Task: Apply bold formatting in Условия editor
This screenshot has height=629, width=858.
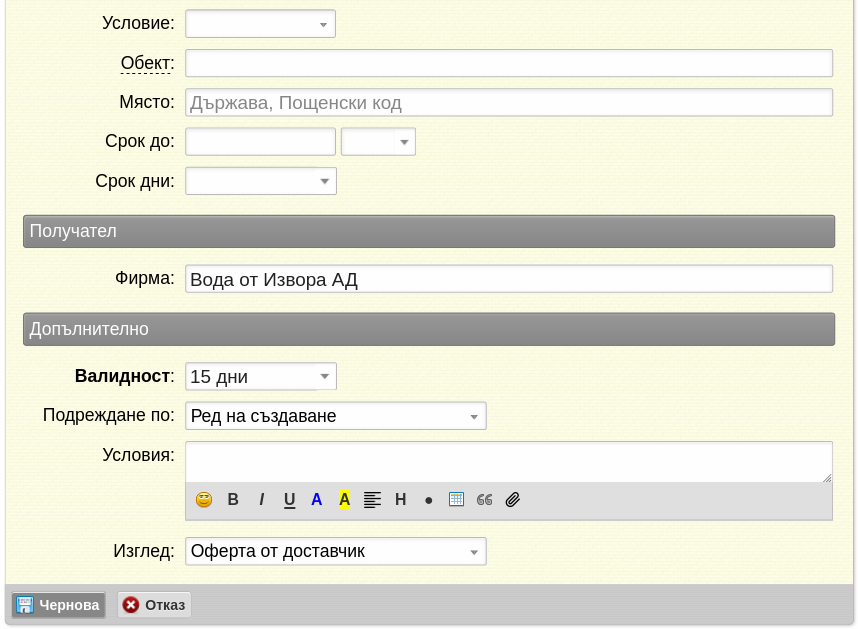Action: [x=233, y=499]
